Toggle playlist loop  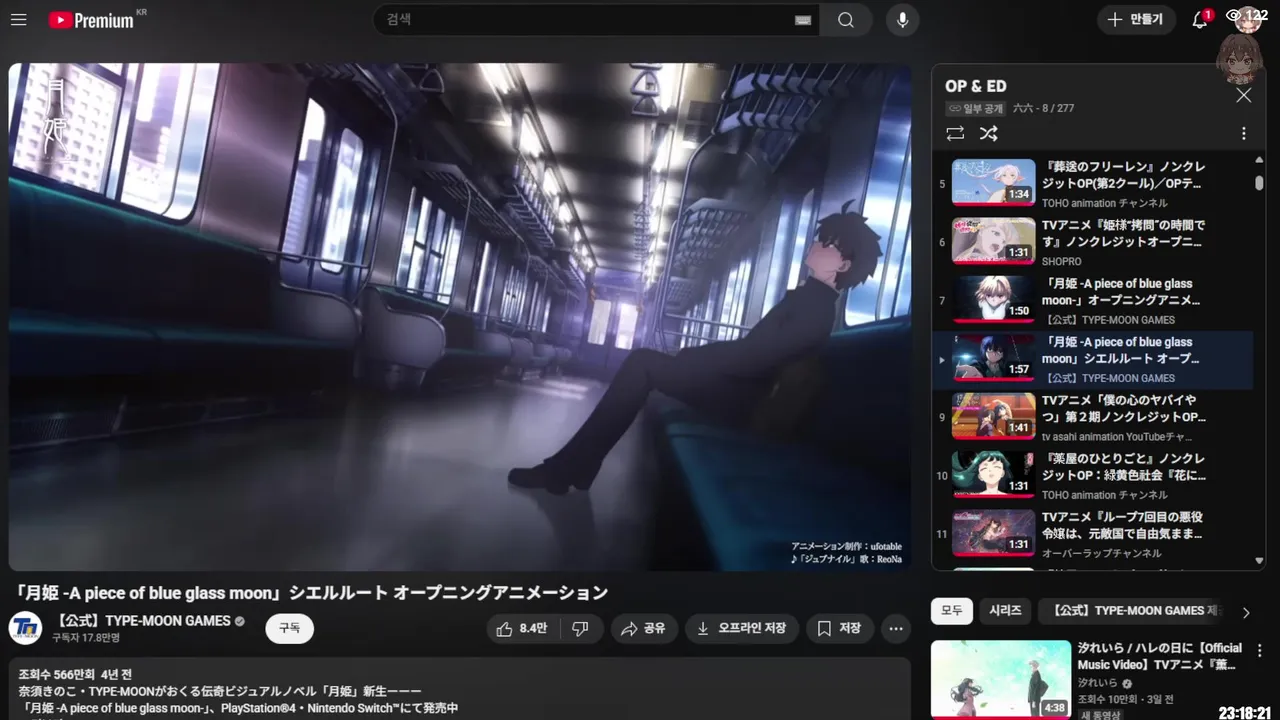click(955, 133)
